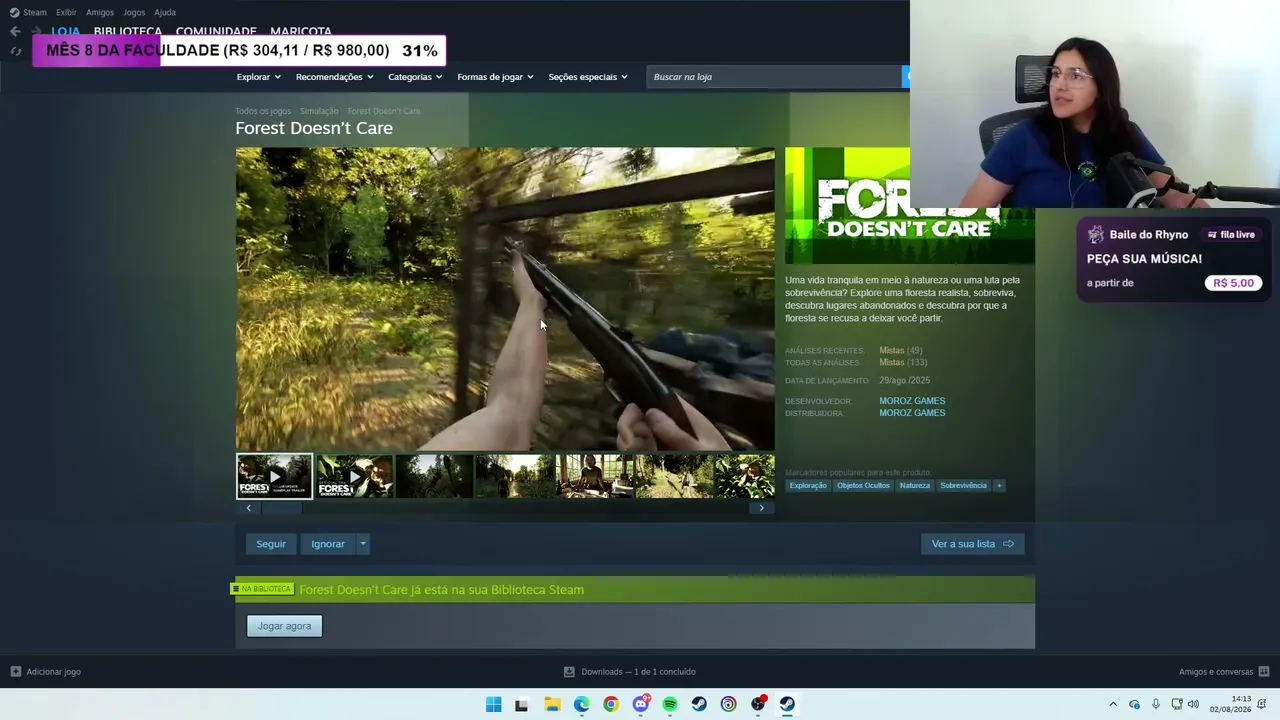
Task: Open all reviews Mistas (133) link
Action: pos(903,363)
